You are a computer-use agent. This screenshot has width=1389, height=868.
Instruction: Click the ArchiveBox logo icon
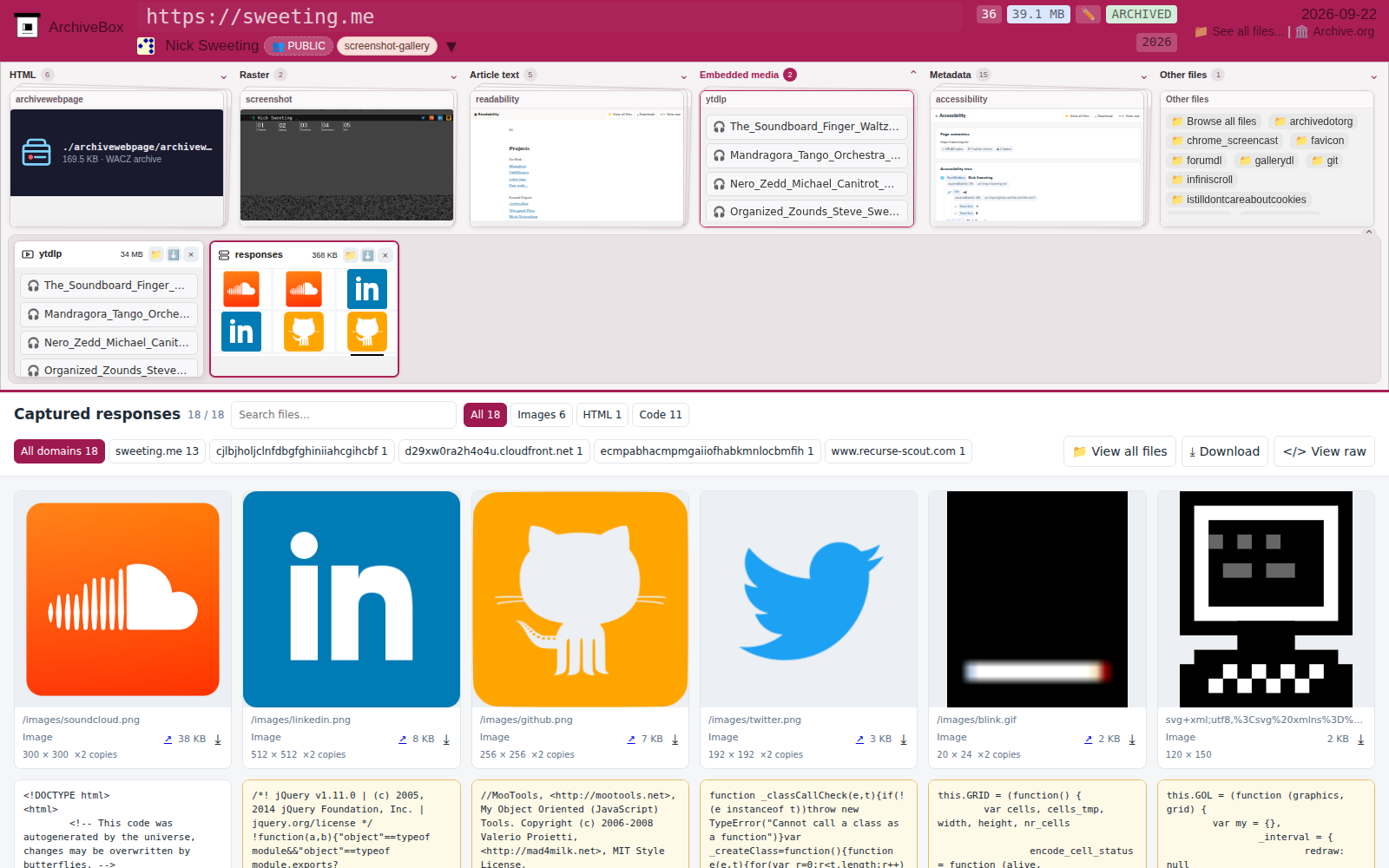click(28, 27)
